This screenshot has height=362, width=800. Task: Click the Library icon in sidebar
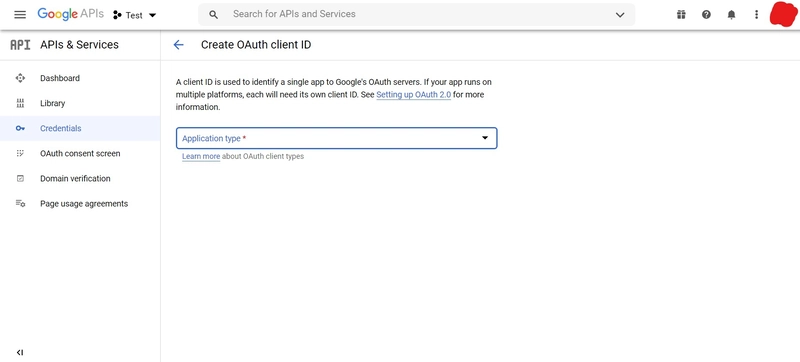coord(20,103)
